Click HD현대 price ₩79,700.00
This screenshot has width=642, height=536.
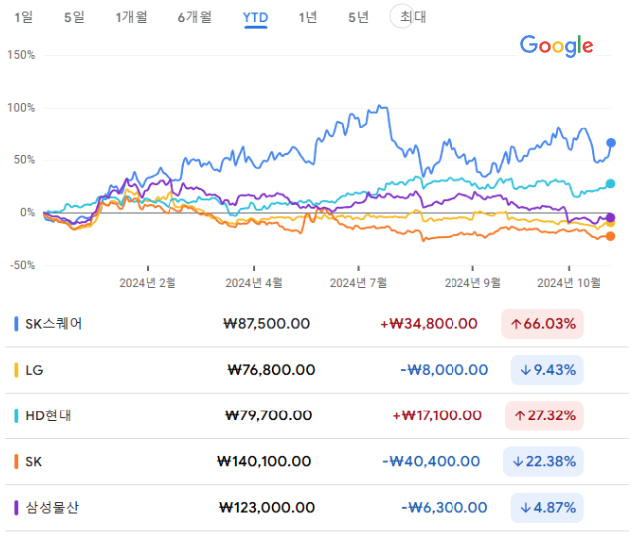pos(269,416)
